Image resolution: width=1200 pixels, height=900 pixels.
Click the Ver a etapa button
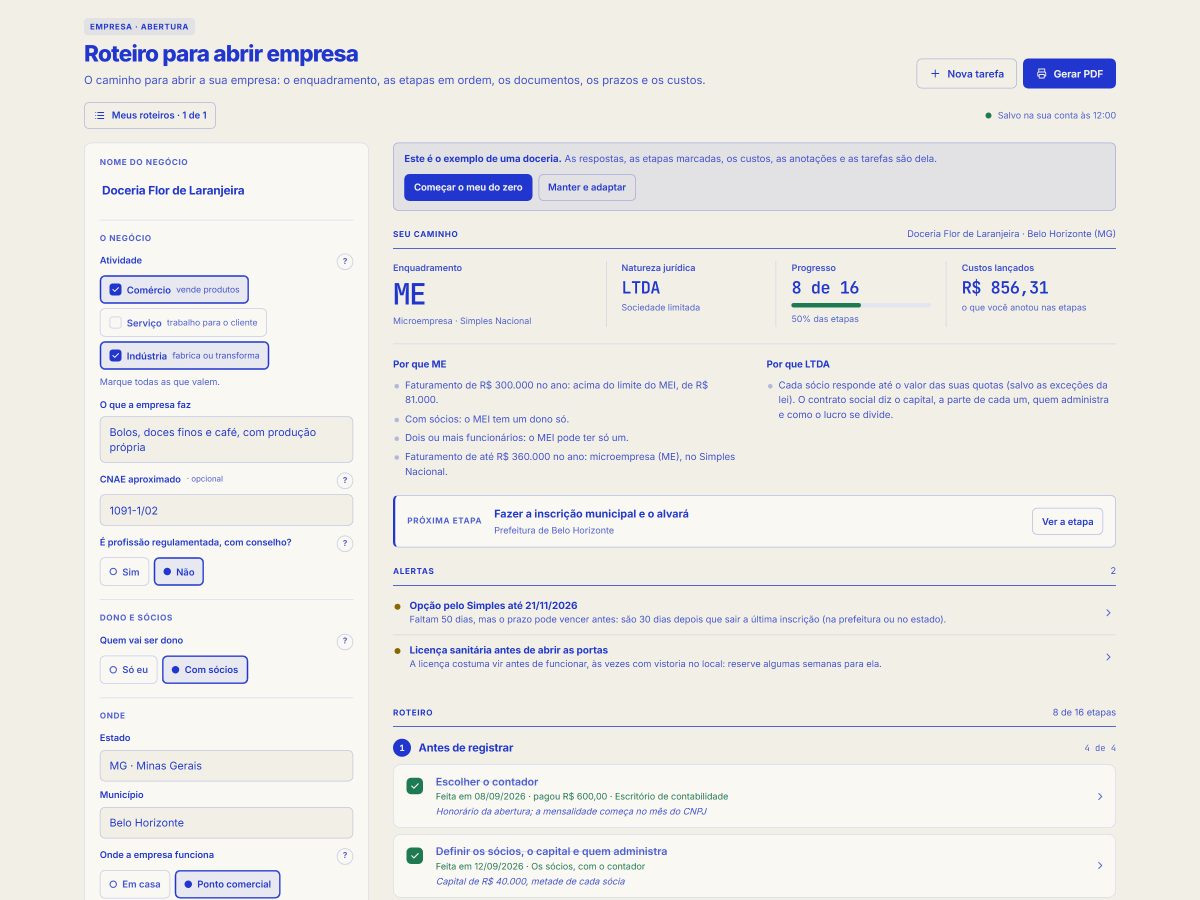point(1068,521)
